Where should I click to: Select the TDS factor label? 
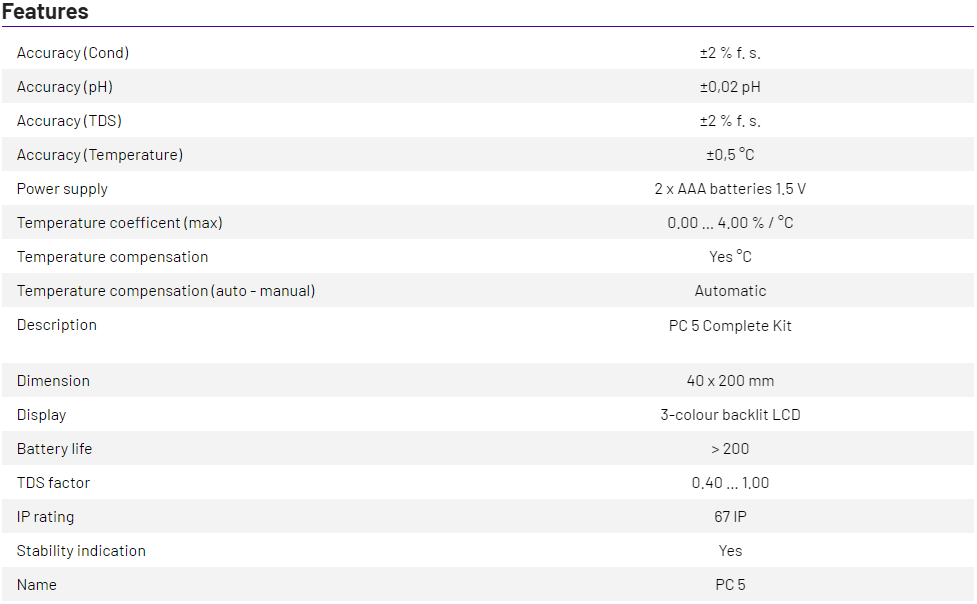[x=53, y=483]
